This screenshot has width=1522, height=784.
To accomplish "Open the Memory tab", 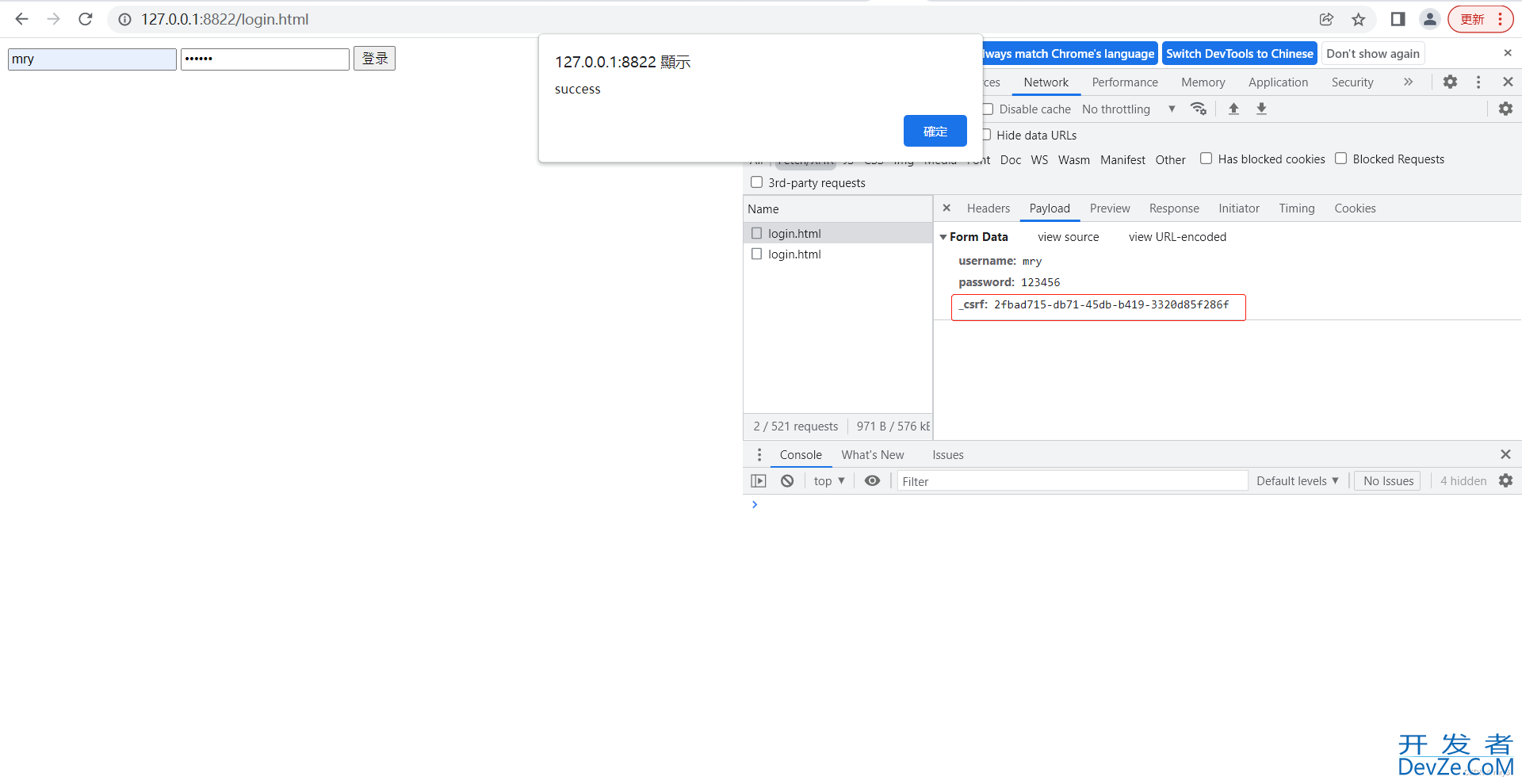I will [x=1203, y=82].
